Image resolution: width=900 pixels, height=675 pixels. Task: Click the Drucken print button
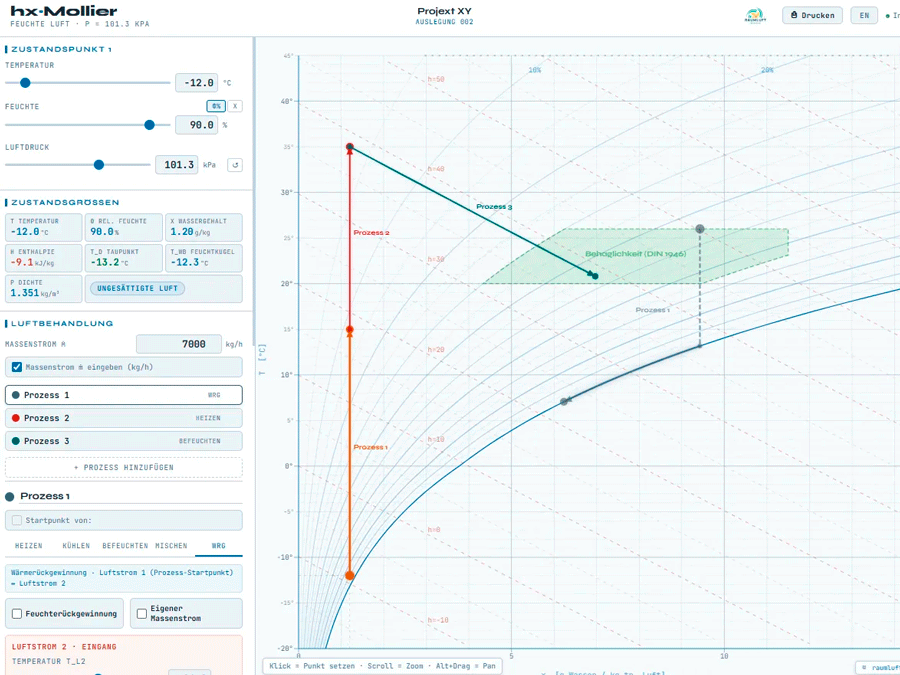click(812, 15)
